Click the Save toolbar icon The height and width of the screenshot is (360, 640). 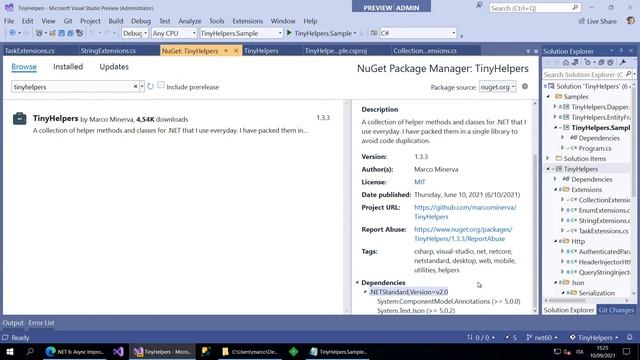pyautogui.click(x=61, y=33)
